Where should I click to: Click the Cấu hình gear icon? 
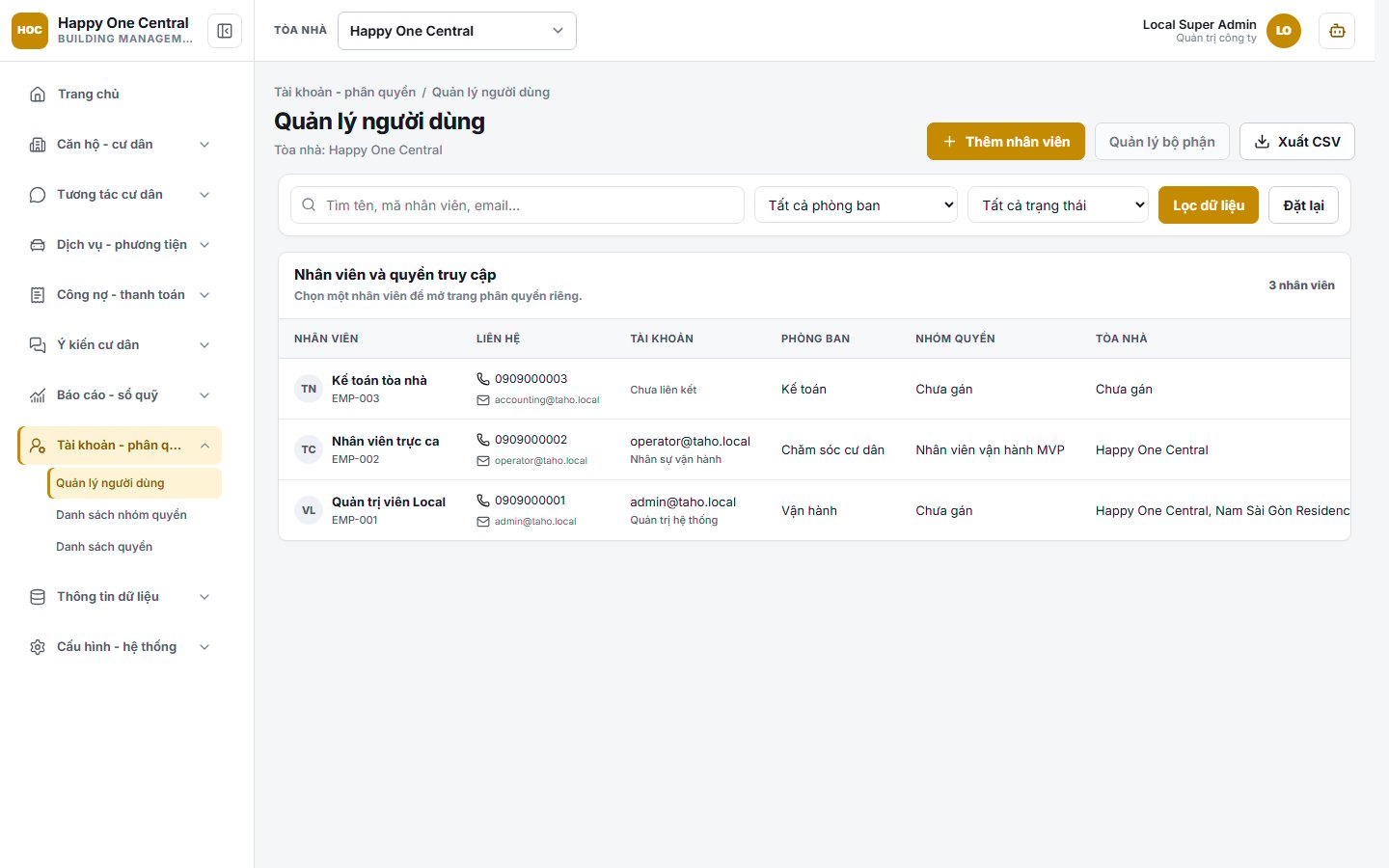click(38, 647)
